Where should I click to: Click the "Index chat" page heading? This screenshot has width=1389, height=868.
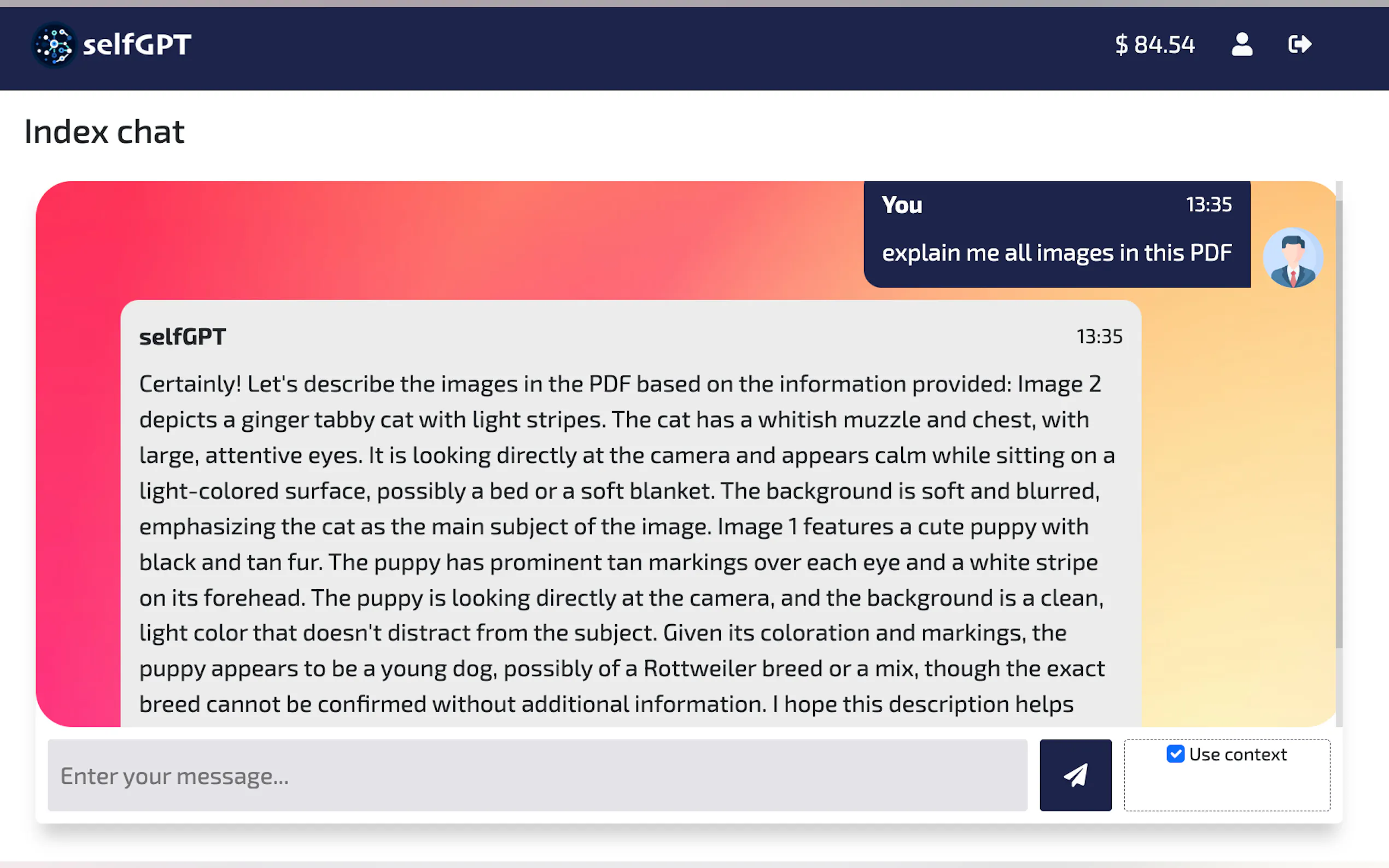coord(104,132)
